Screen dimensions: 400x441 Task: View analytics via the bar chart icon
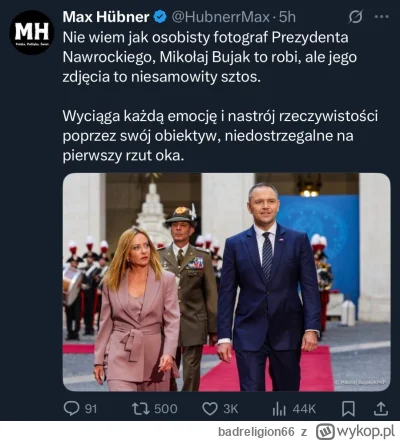[x=279, y=409]
